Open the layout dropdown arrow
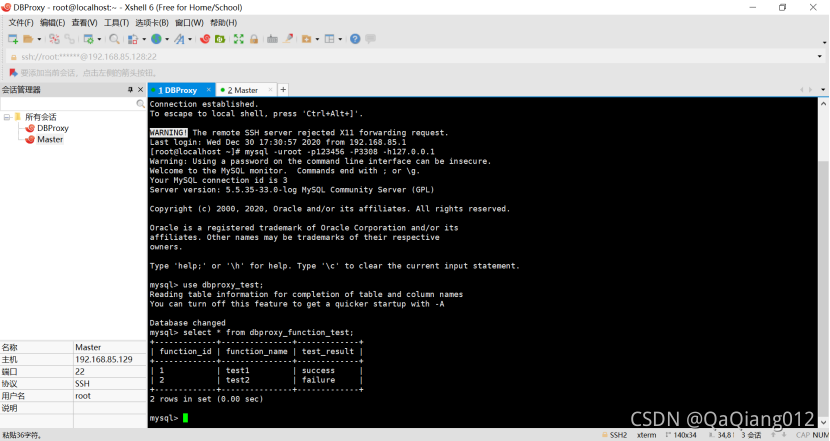830x441 pixels. [340, 39]
